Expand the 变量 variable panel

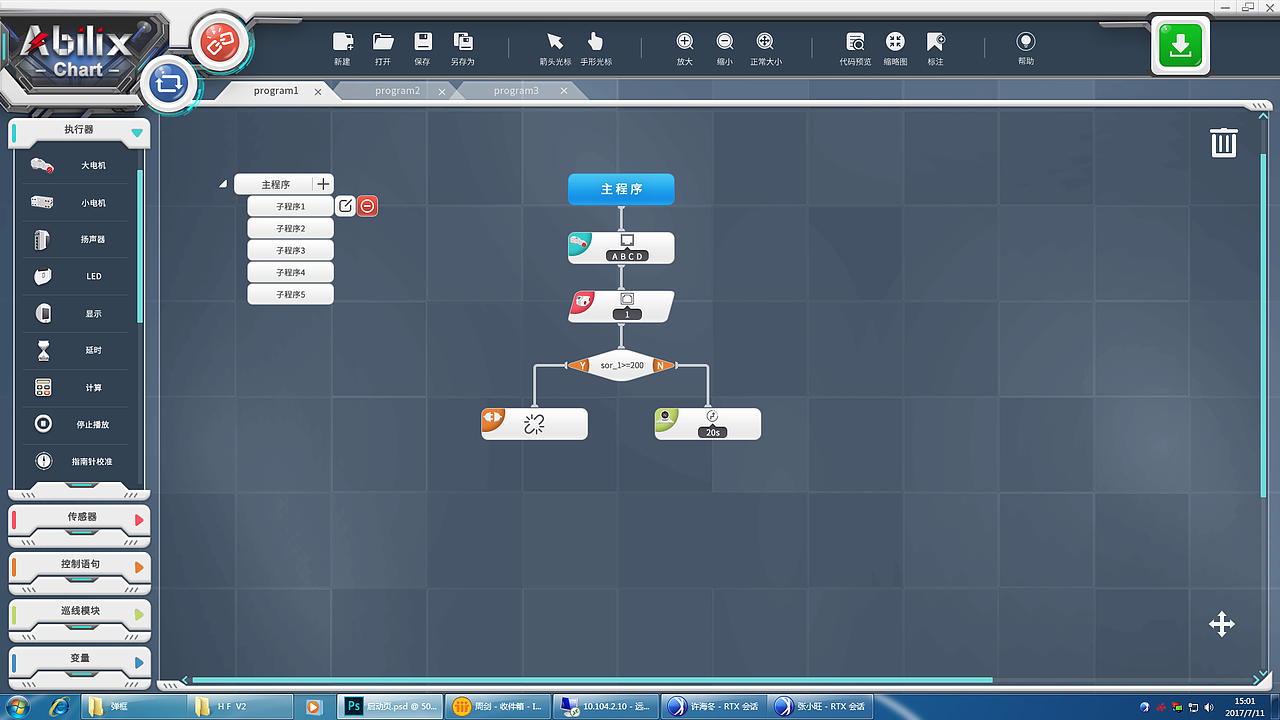click(139, 661)
